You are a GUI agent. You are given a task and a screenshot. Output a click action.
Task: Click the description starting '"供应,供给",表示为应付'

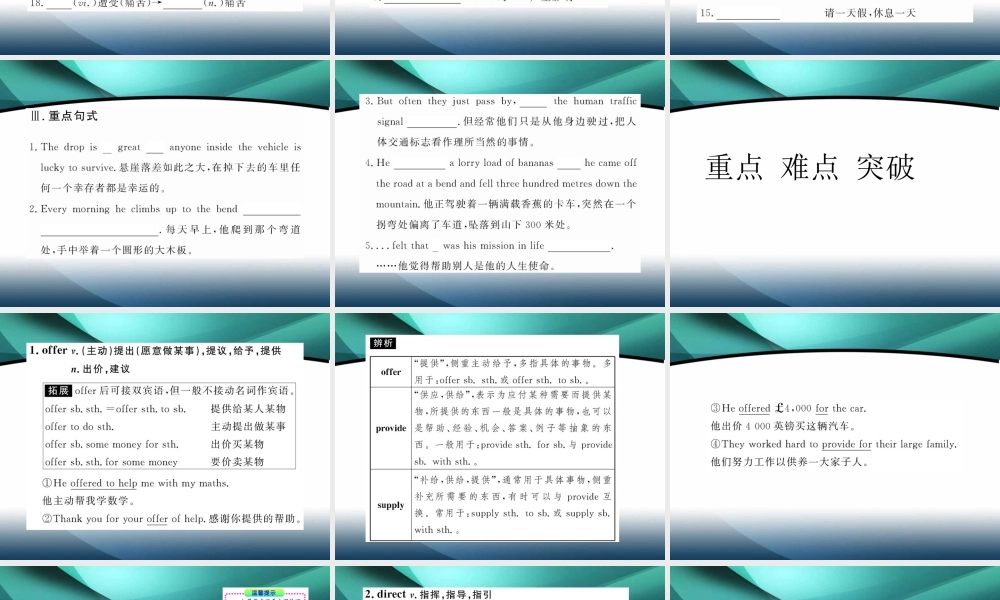pos(513,428)
